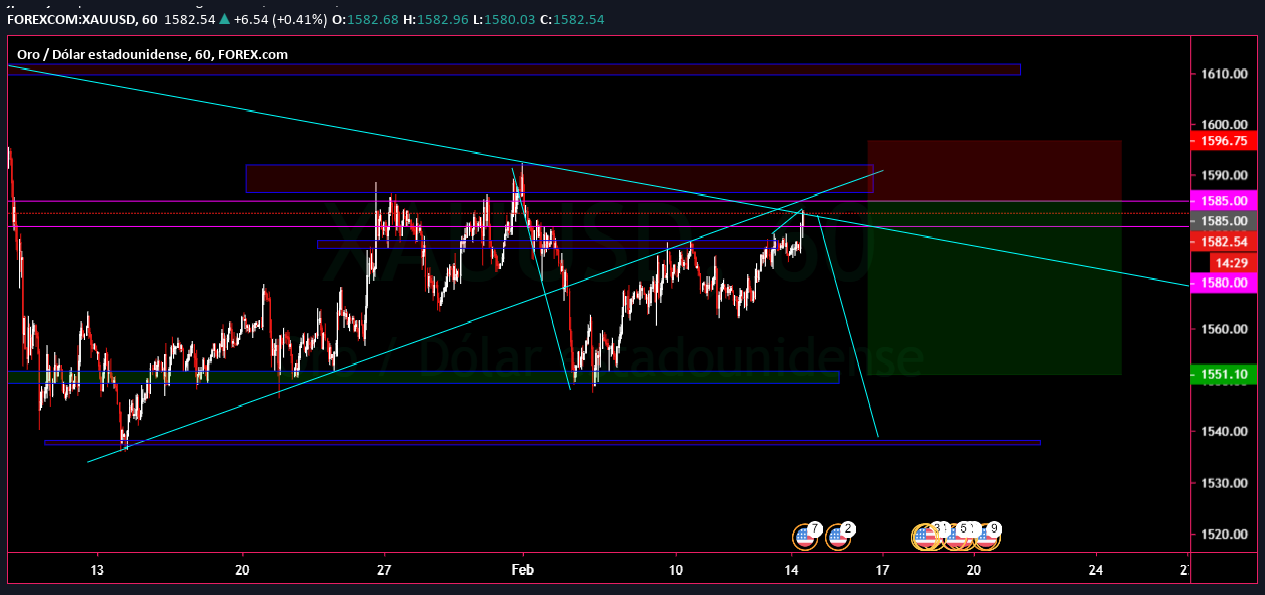1265x595 pixels.
Task: Select the blue resistance rectangle near 1610
Action: tap(600, 69)
